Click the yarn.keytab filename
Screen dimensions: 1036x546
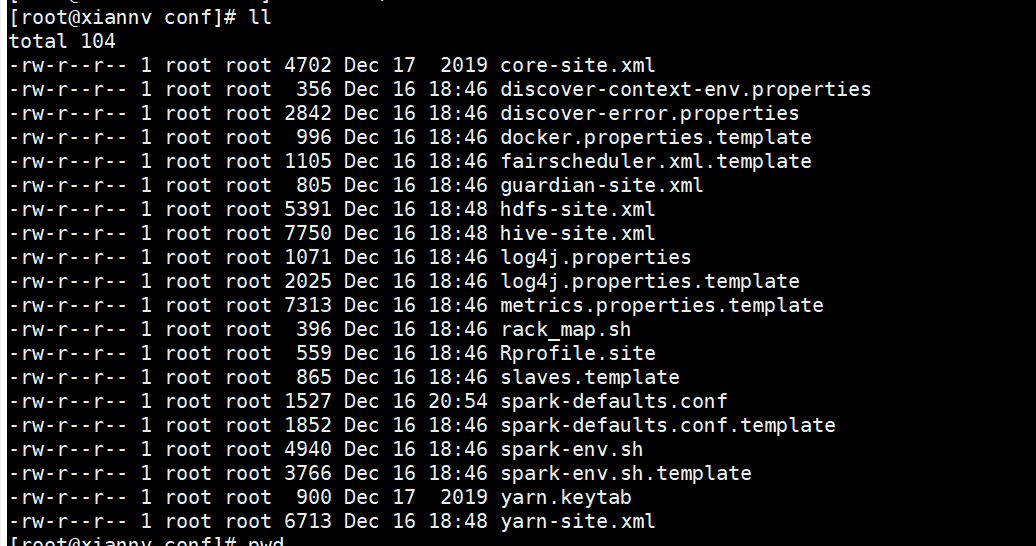tap(566, 497)
